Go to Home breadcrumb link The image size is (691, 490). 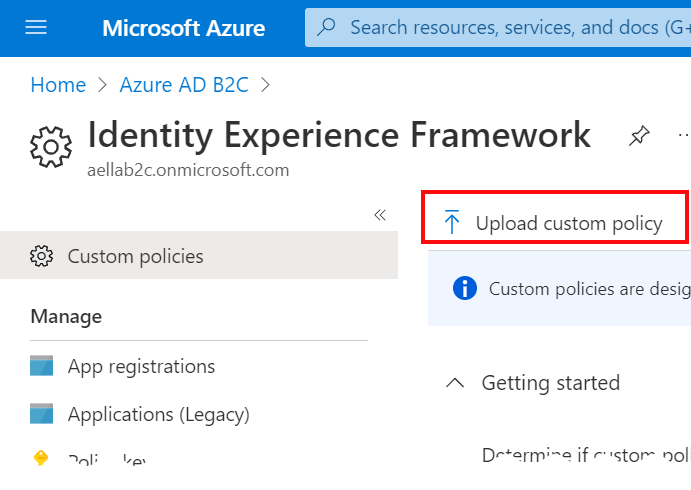click(58, 85)
